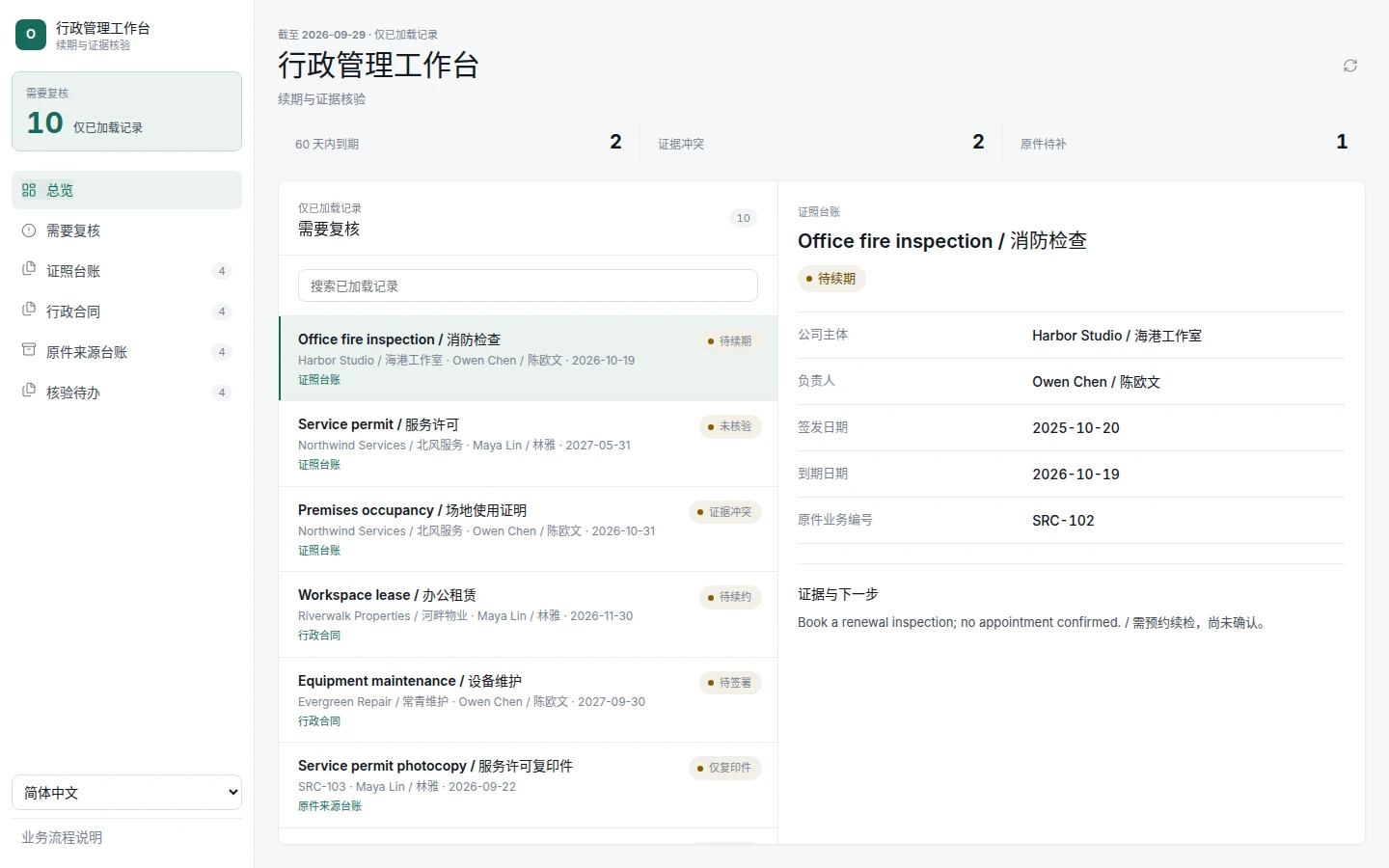Viewport: 1389px width, 868px height.
Task: Click the 10 count badge beside 需要复核 heading
Action: (744, 218)
